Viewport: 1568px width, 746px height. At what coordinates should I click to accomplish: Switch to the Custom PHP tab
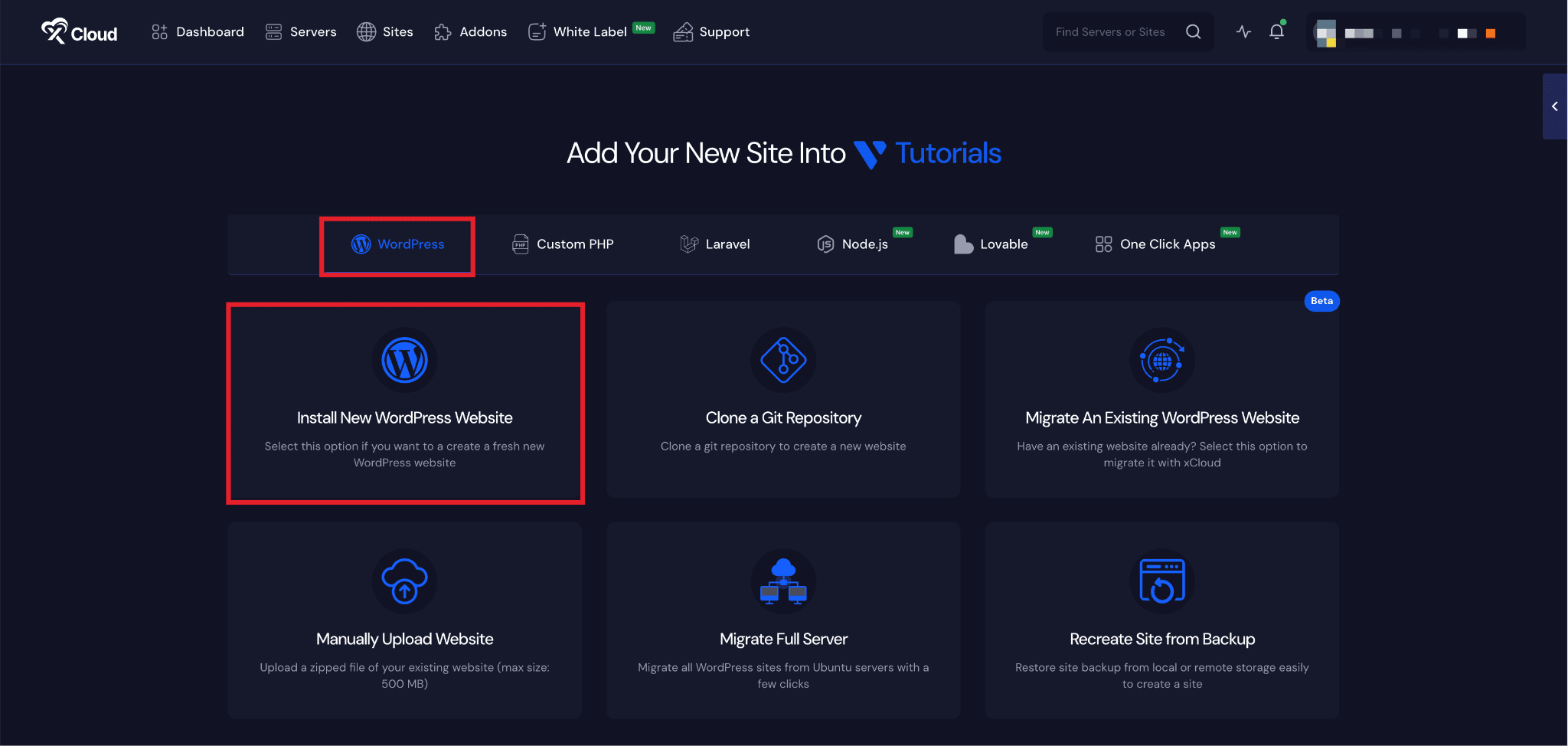(563, 244)
